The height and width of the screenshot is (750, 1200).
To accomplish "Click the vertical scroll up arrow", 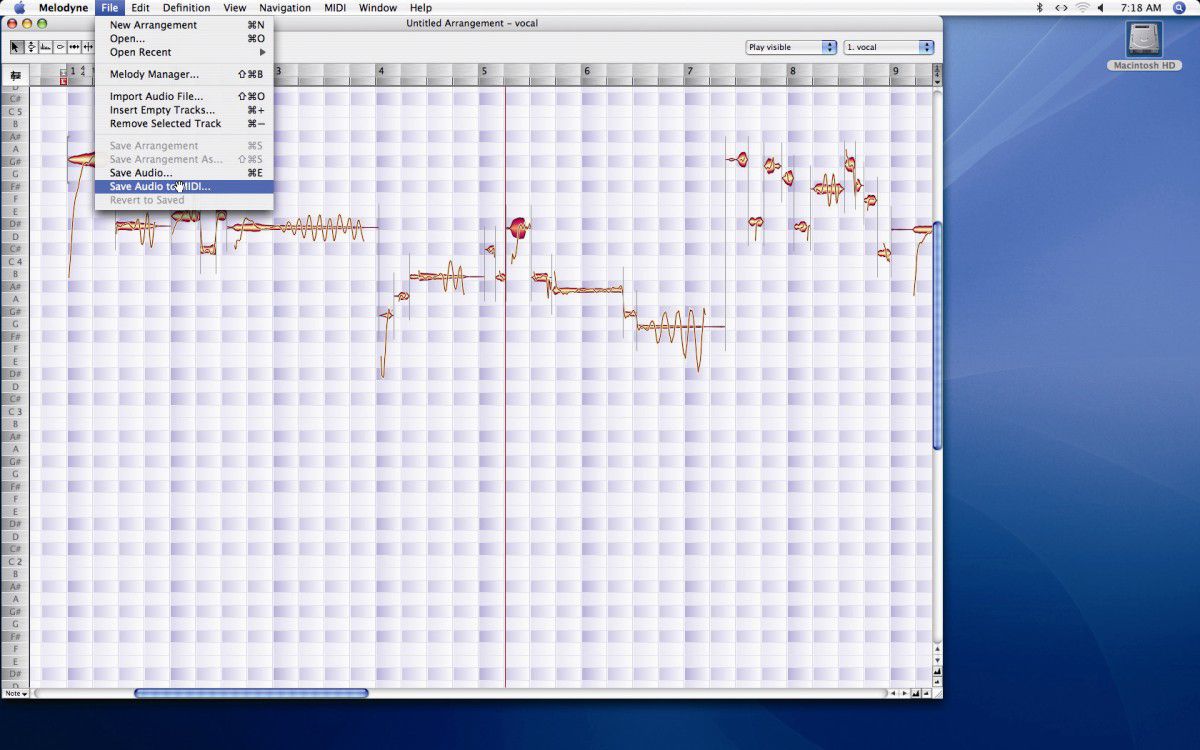I will (937, 648).
